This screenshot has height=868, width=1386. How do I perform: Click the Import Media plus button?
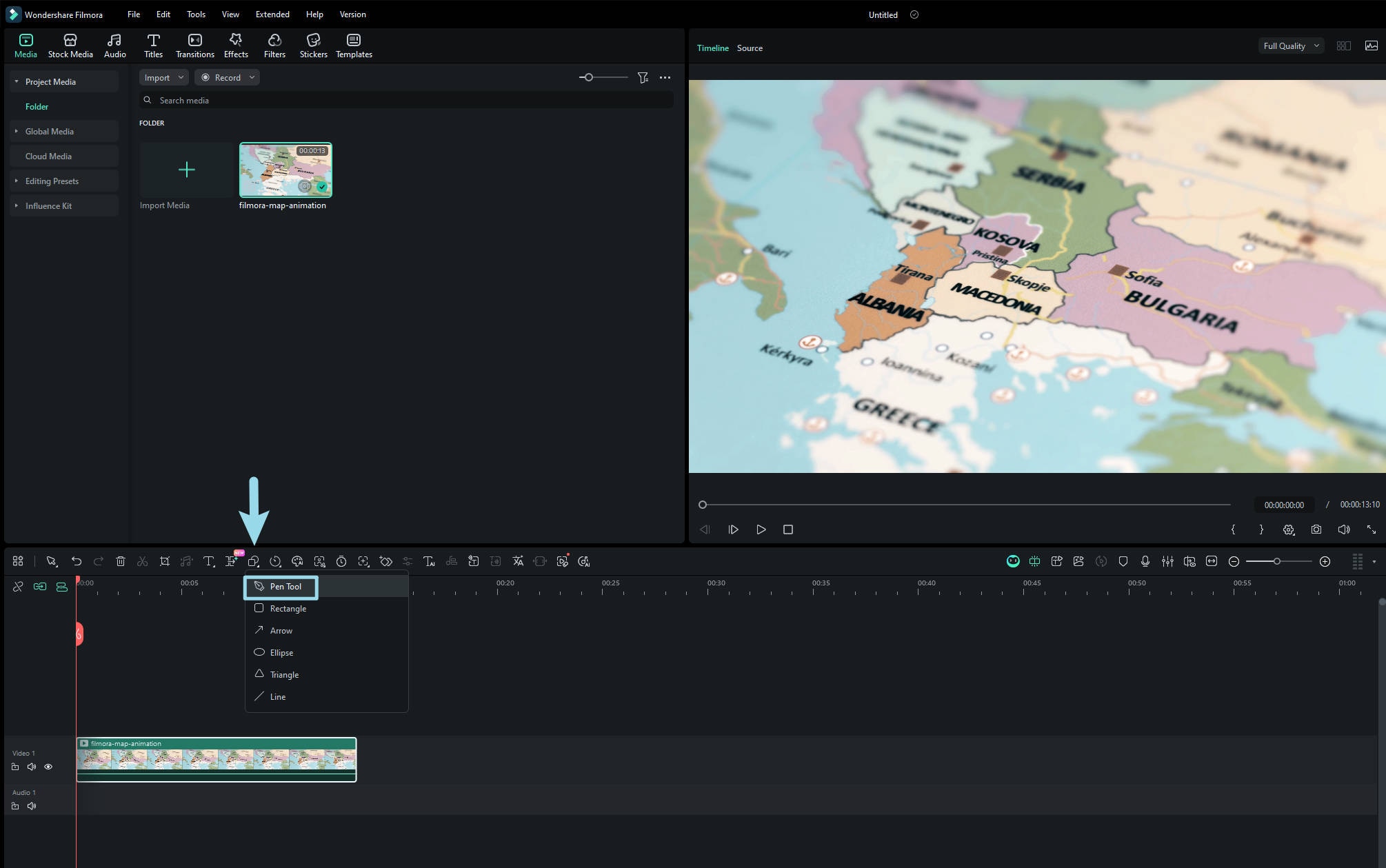click(x=186, y=170)
